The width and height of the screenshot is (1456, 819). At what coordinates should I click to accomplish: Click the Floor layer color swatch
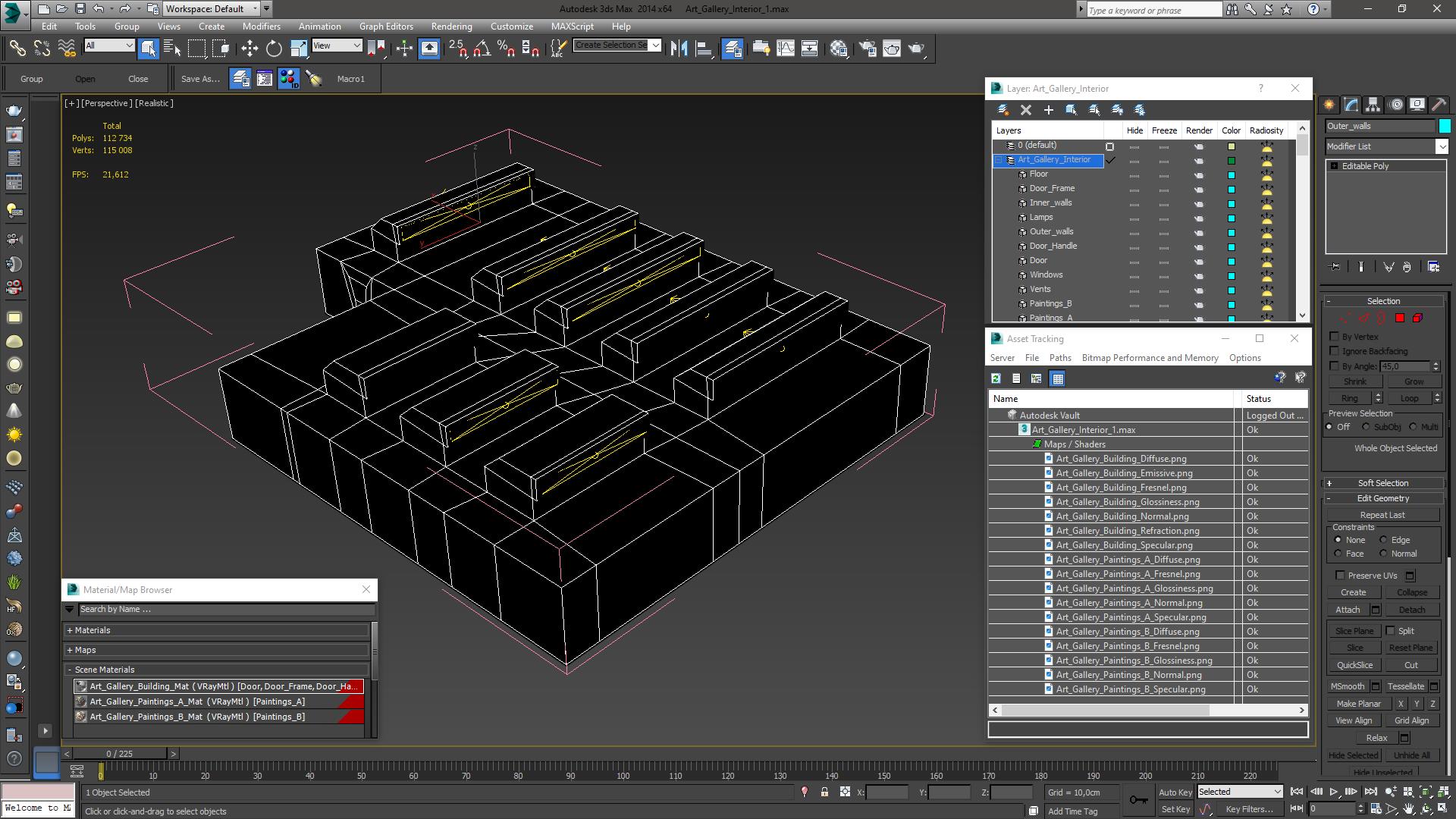pos(1231,174)
